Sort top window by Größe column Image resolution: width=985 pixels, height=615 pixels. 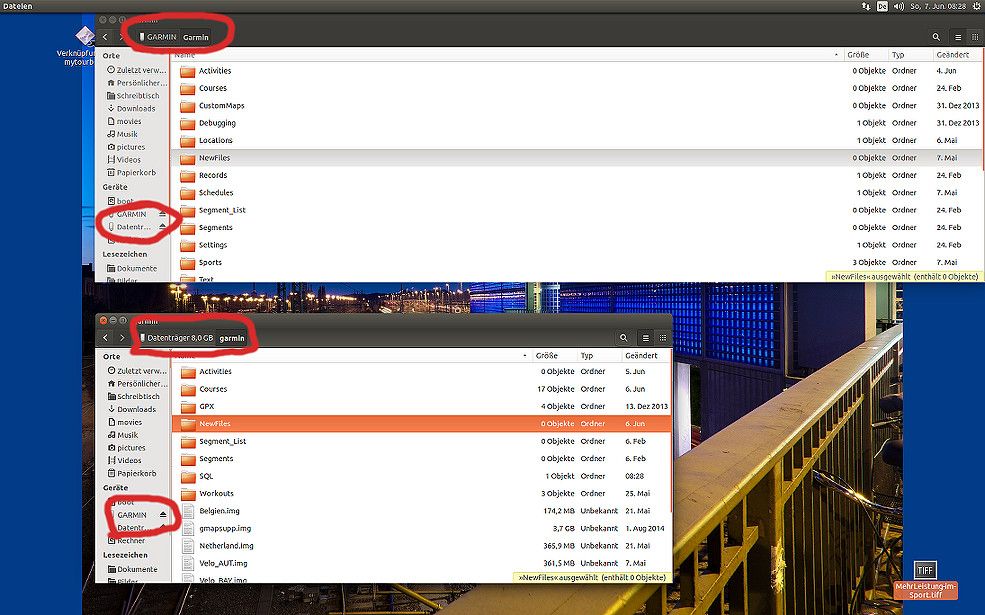[x=859, y=54]
